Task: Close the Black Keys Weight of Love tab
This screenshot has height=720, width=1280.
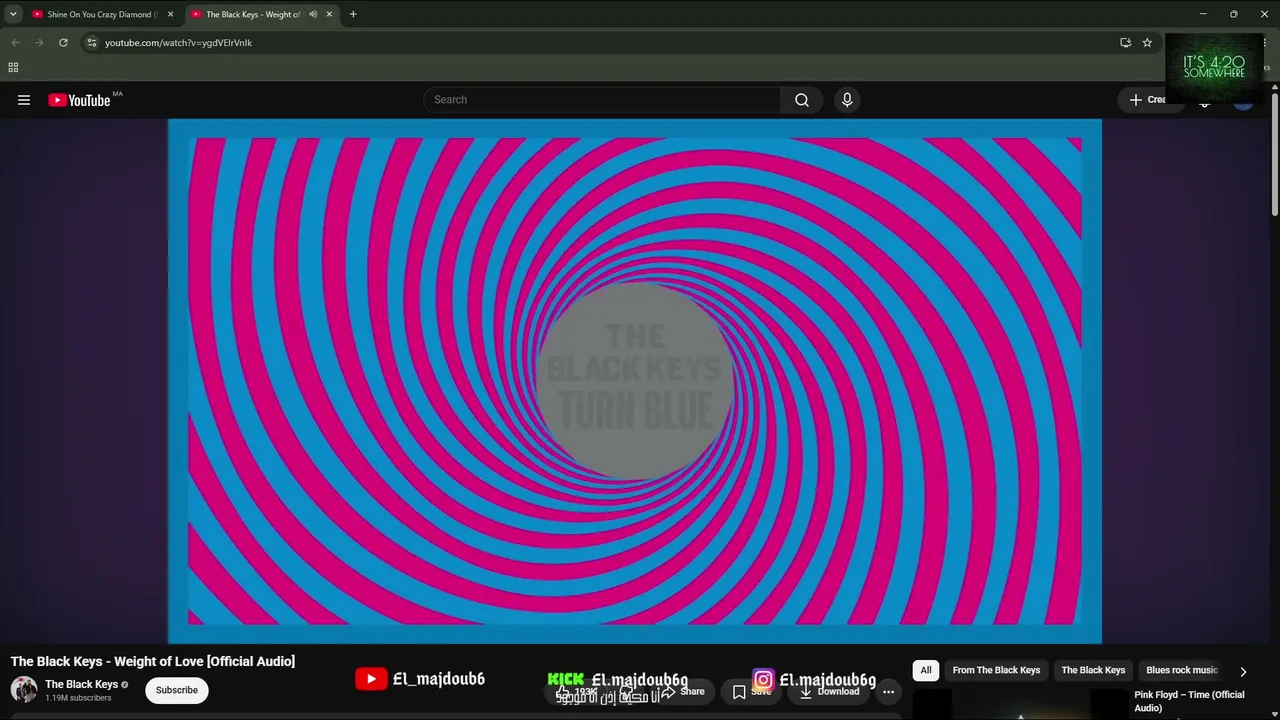Action: 329,14
